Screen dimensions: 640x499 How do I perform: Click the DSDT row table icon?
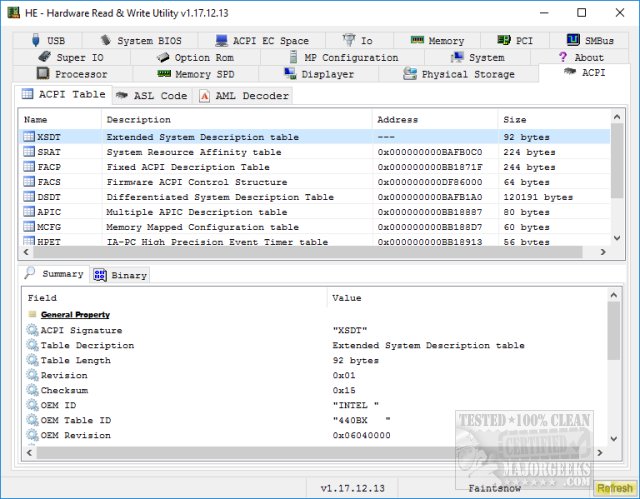29,197
